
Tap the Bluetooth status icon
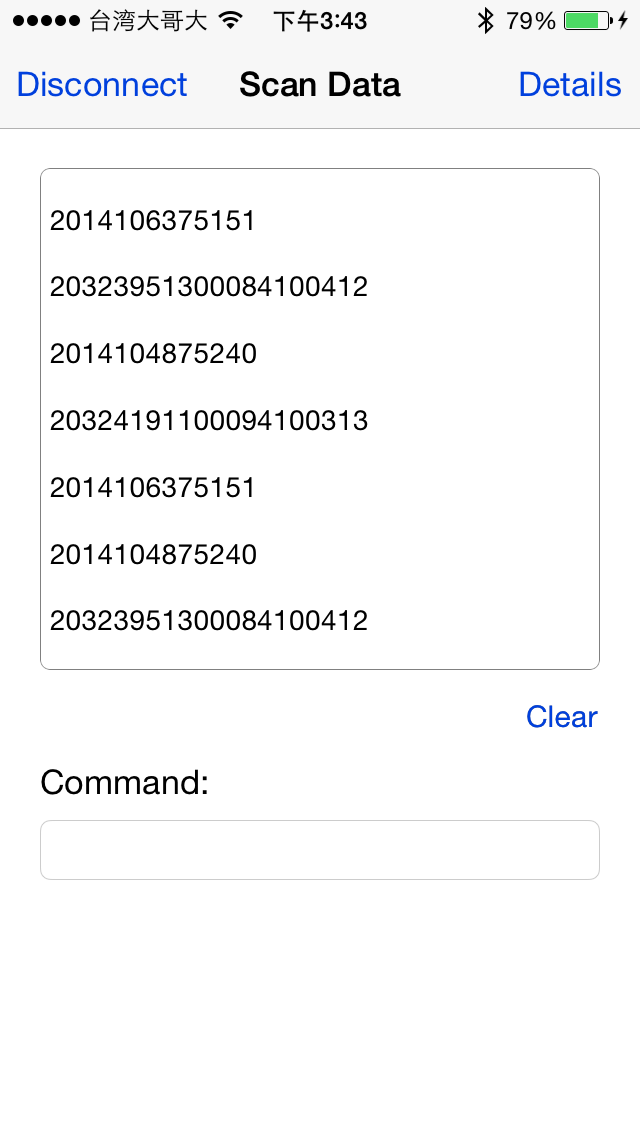[485, 20]
